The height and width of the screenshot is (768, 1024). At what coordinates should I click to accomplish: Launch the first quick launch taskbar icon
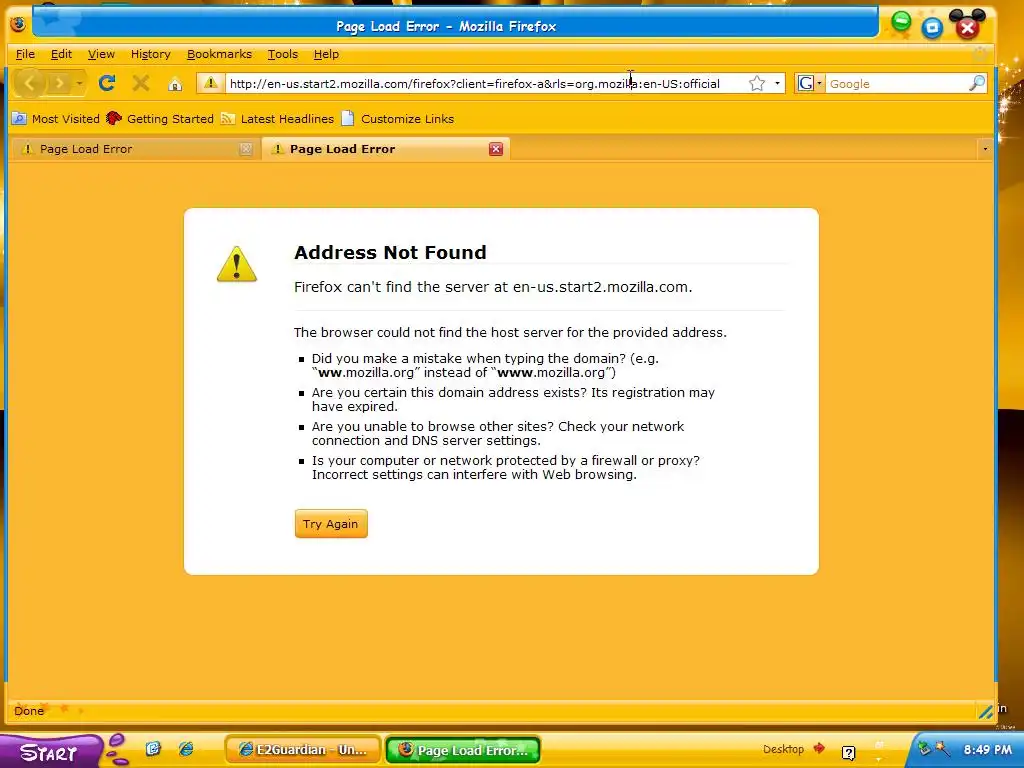click(x=153, y=748)
